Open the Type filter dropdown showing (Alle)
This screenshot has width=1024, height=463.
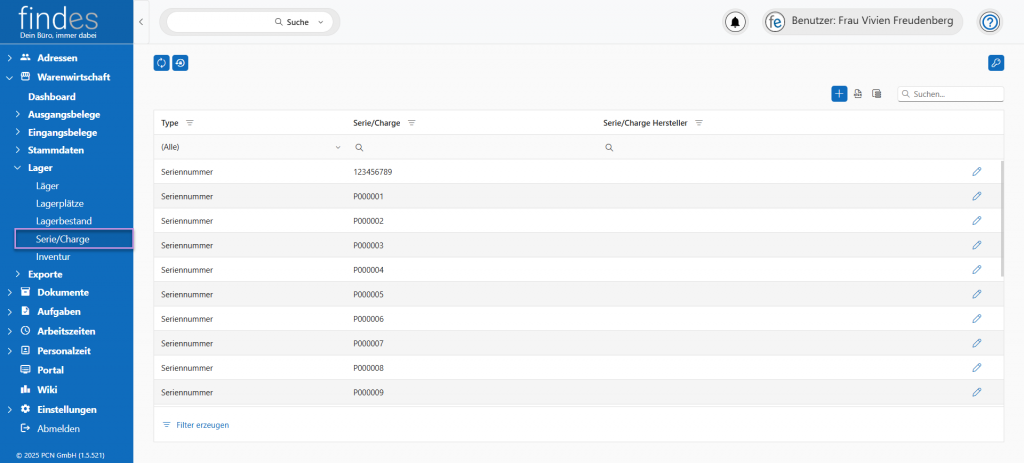(x=251, y=147)
